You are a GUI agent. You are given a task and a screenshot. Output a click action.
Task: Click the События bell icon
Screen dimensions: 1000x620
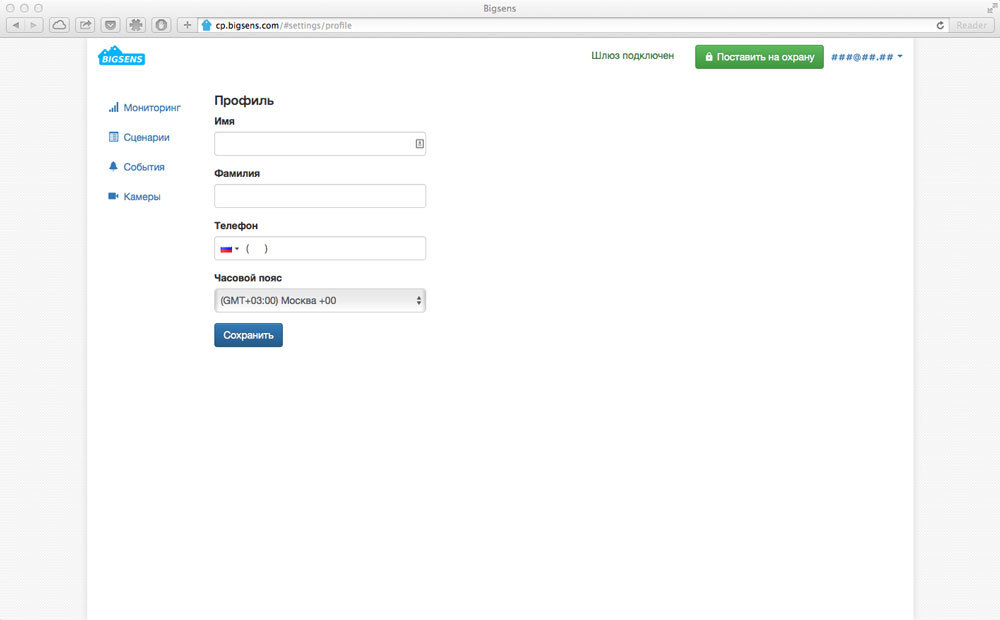pyautogui.click(x=114, y=166)
